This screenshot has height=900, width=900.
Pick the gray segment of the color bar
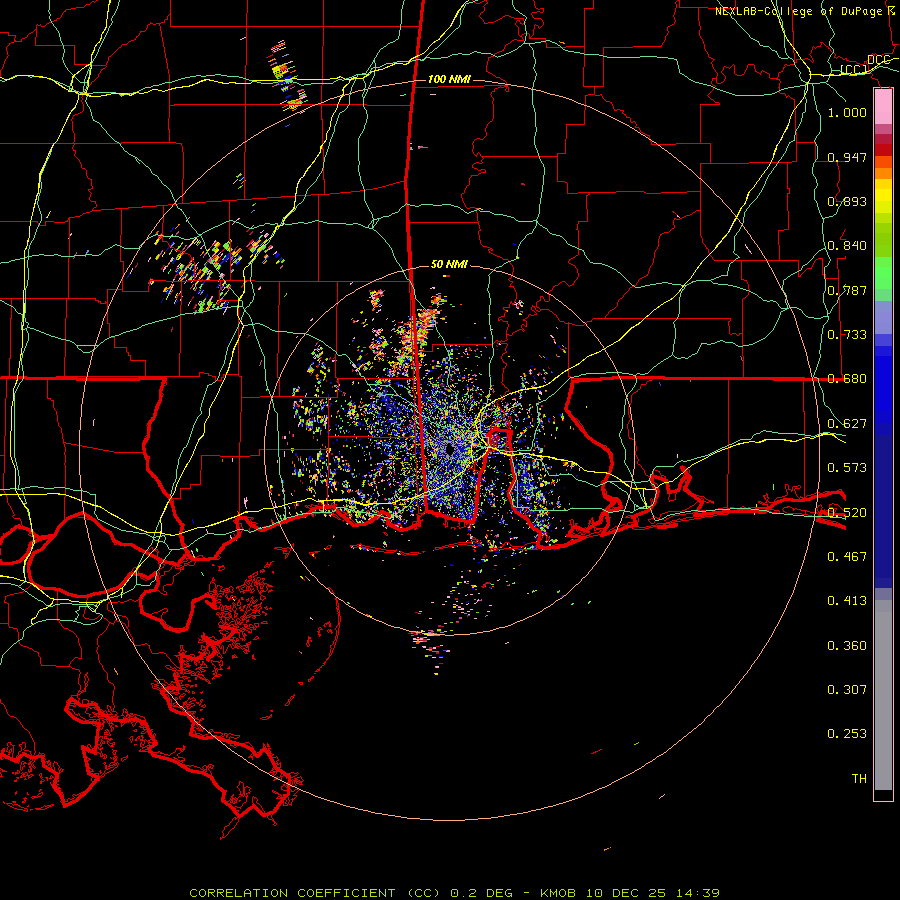click(x=883, y=695)
